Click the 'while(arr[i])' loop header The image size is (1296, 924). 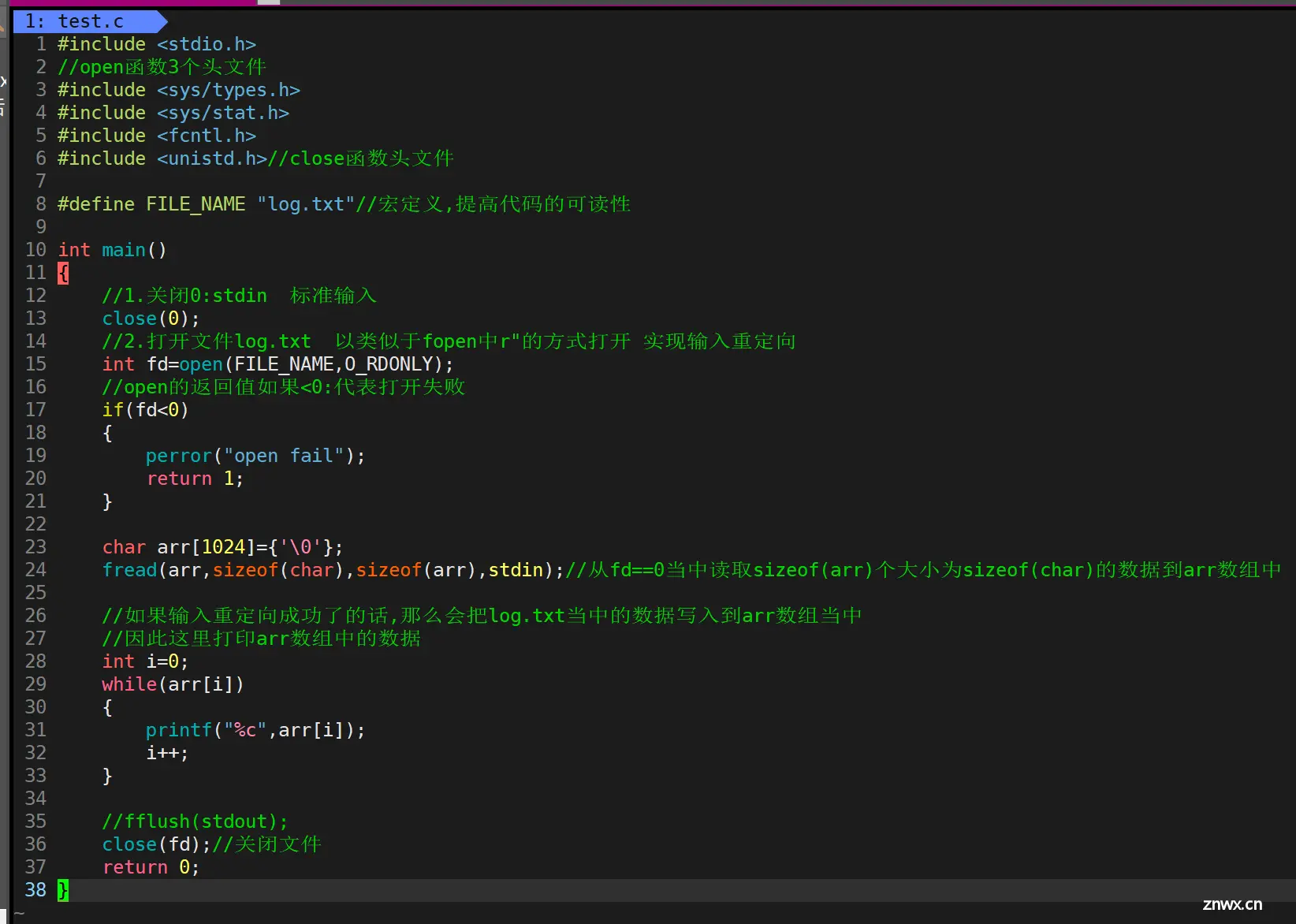pyautogui.click(x=173, y=684)
